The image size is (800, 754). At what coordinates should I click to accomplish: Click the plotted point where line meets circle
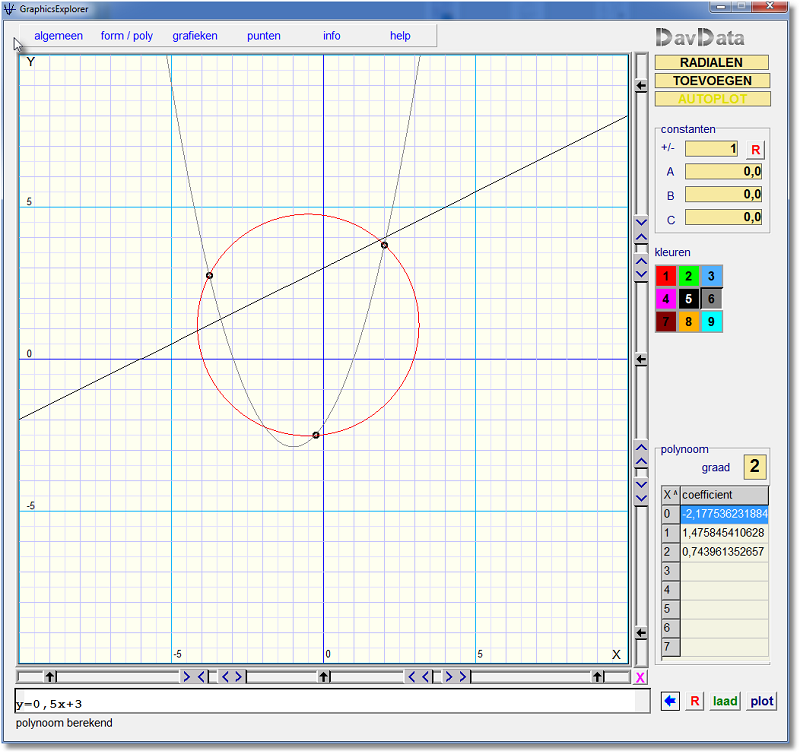[385, 245]
